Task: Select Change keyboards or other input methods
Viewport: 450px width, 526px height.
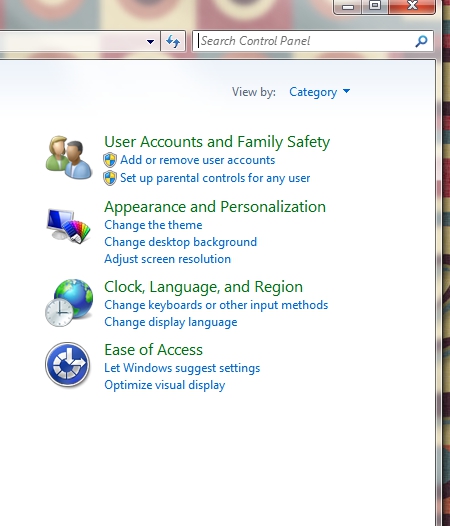Action: point(216,305)
